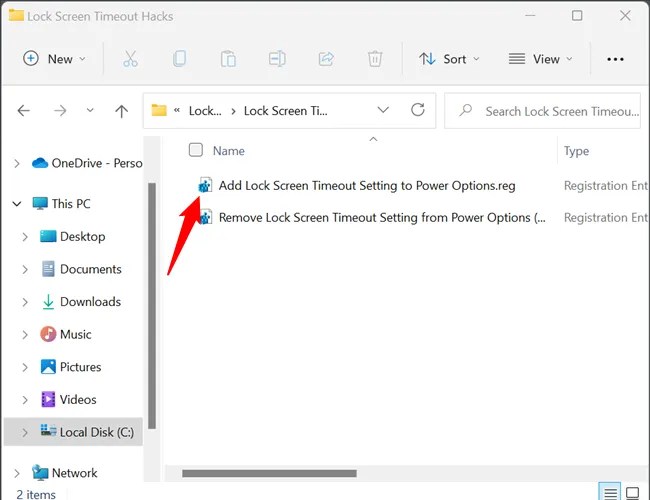650x500 pixels.
Task: Click the Share icon in toolbar
Action: coord(326,59)
